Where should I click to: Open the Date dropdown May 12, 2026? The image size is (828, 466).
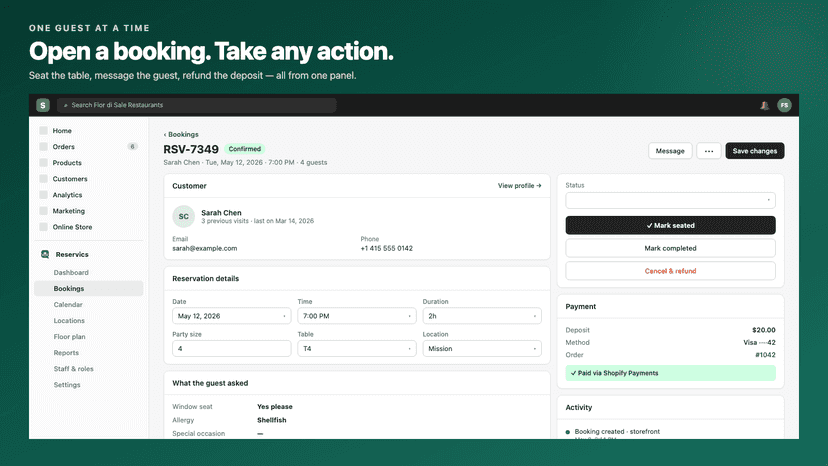[231, 316]
